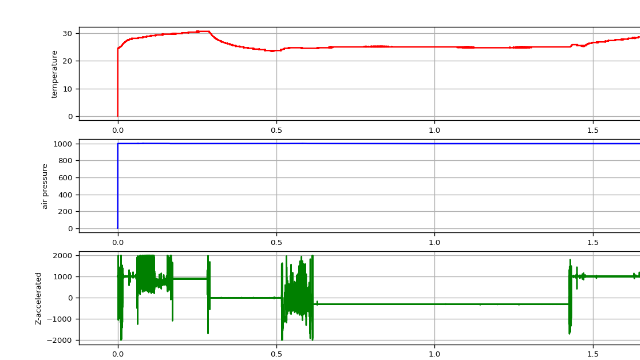Click the flat blue pressure line at x=1.0
This screenshot has width=640, height=360.
click(434, 143)
